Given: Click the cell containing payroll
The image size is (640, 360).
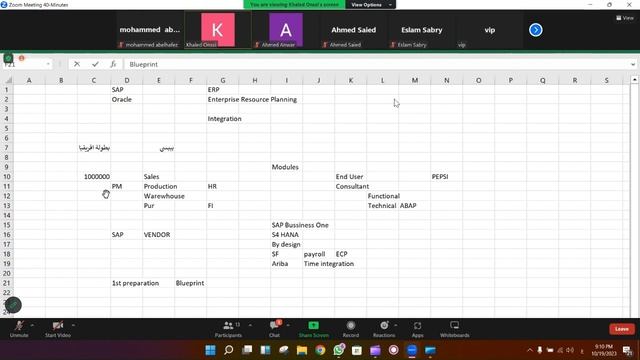Looking at the screenshot, I should pos(318,254).
